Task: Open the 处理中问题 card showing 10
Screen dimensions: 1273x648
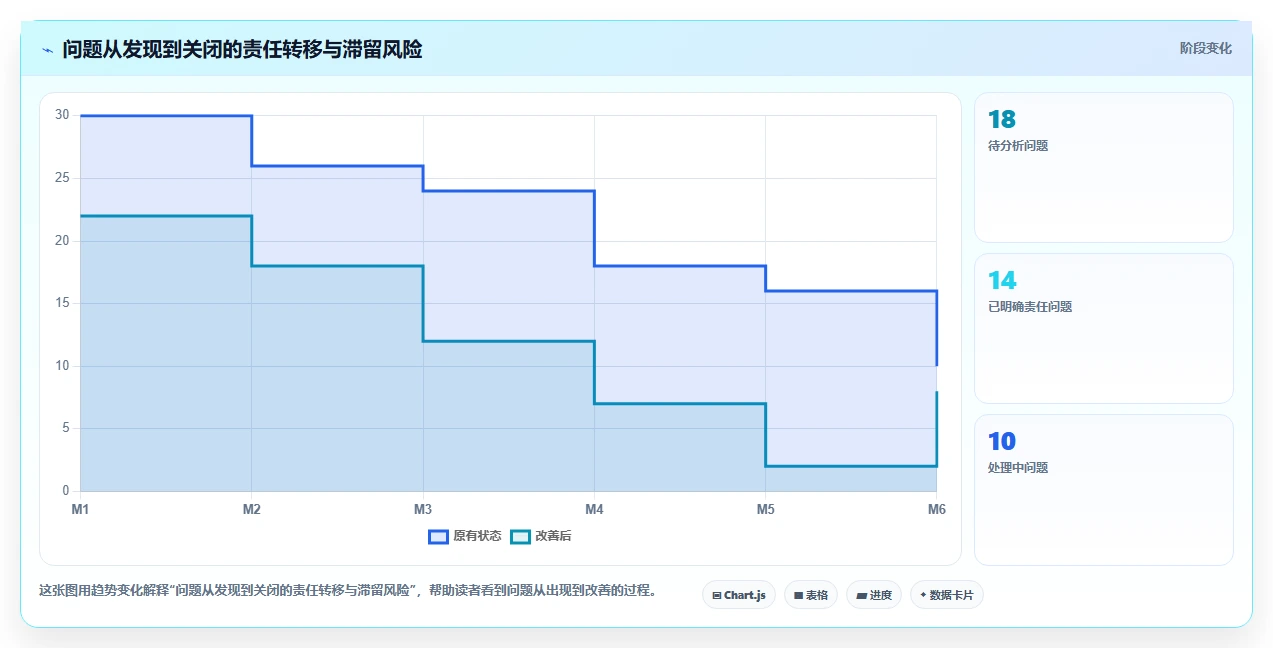Action: (1104, 490)
